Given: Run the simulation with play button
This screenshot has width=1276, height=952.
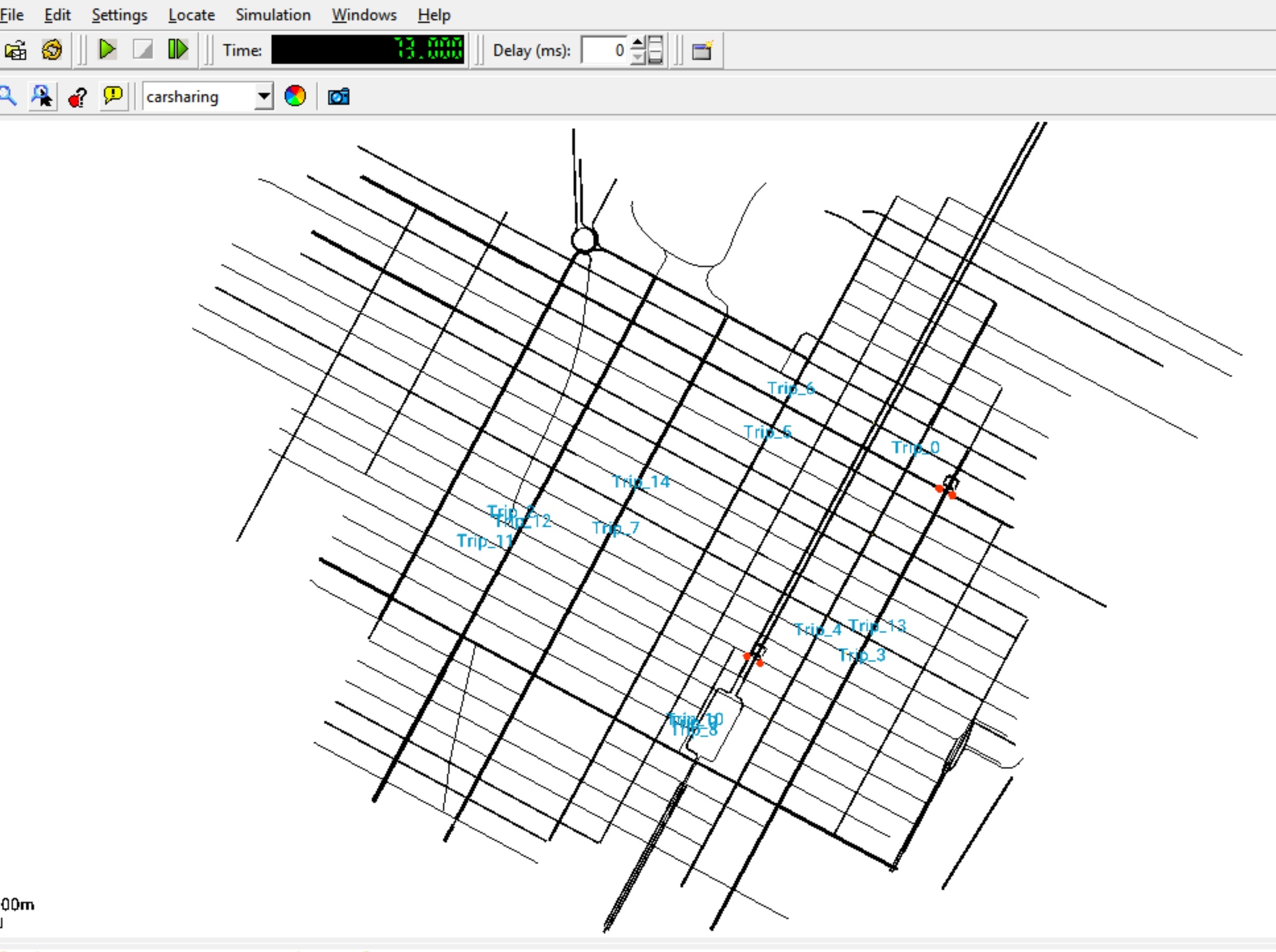Looking at the screenshot, I should pos(107,50).
